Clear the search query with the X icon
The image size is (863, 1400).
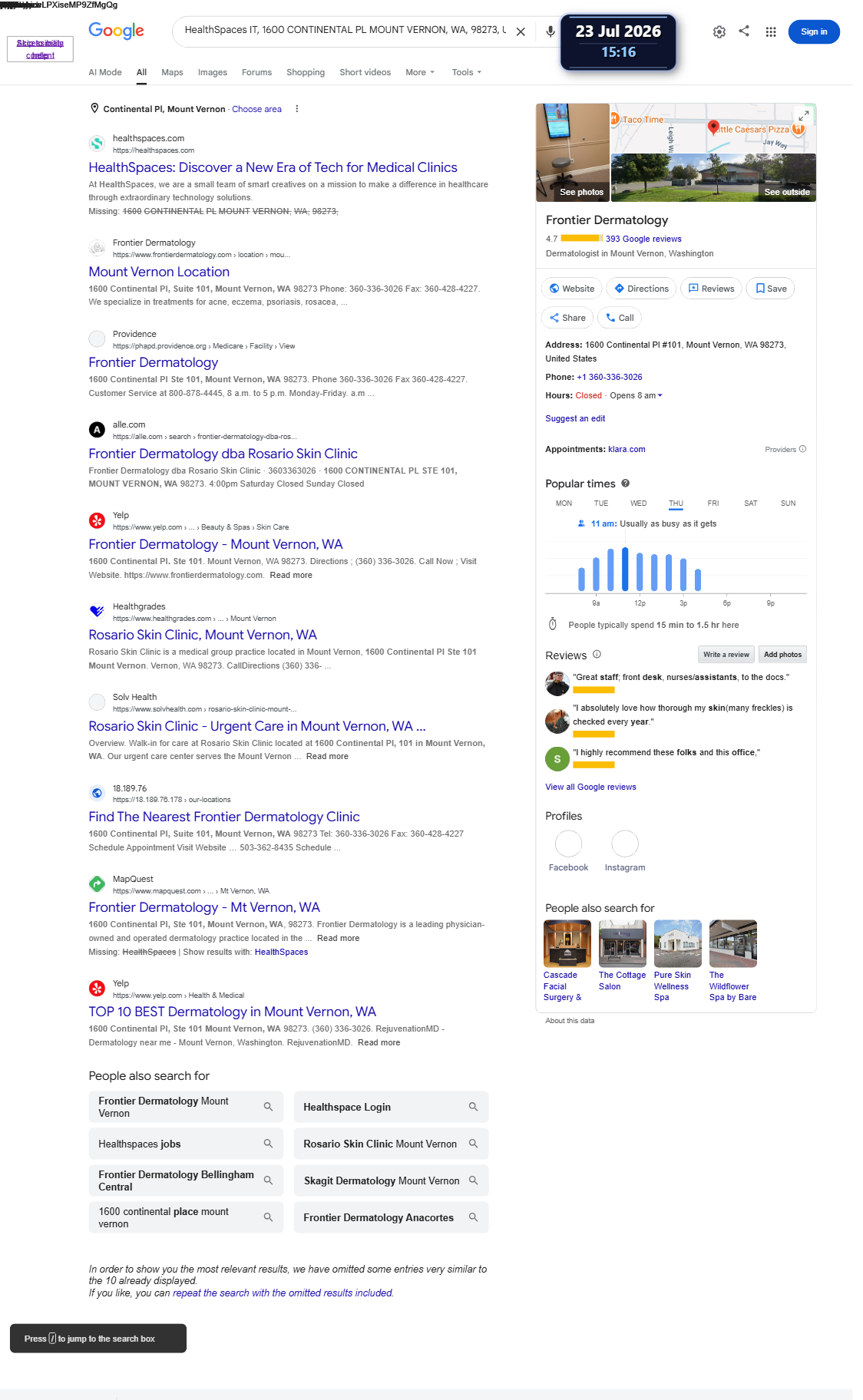[x=521, y=31]
